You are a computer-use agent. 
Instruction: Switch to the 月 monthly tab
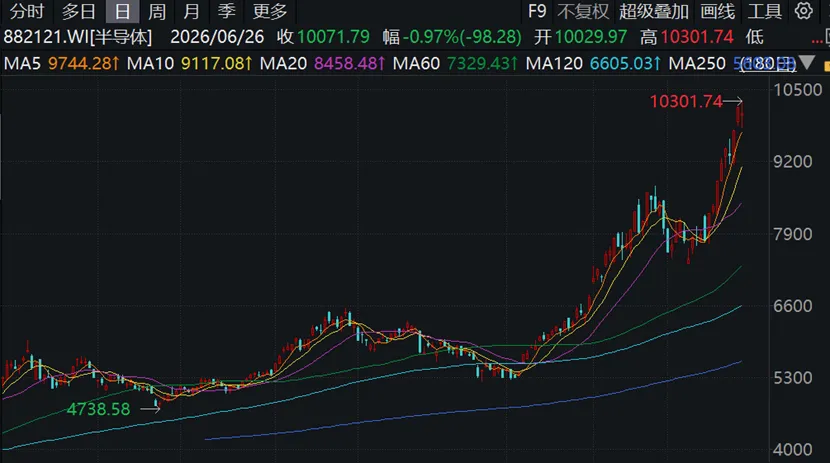192,11
